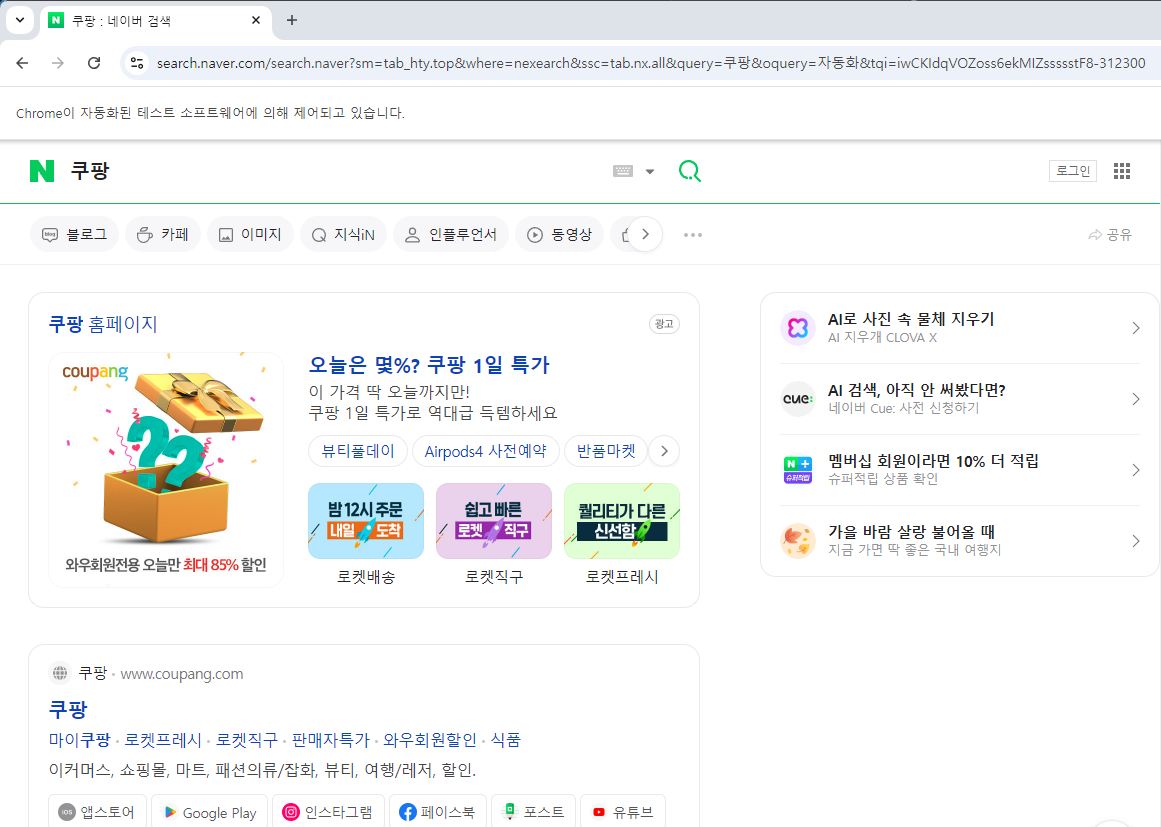This screenshot has width=1161, height=827.
Task: Click the autumn leaves travel icon
Action: [x=798, y=541]
